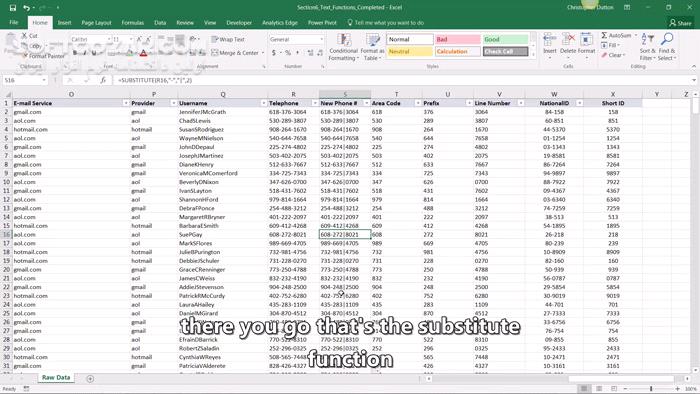700x394 pixels.
Task: Apply the Bad cell style
Action: pos(458,39)
